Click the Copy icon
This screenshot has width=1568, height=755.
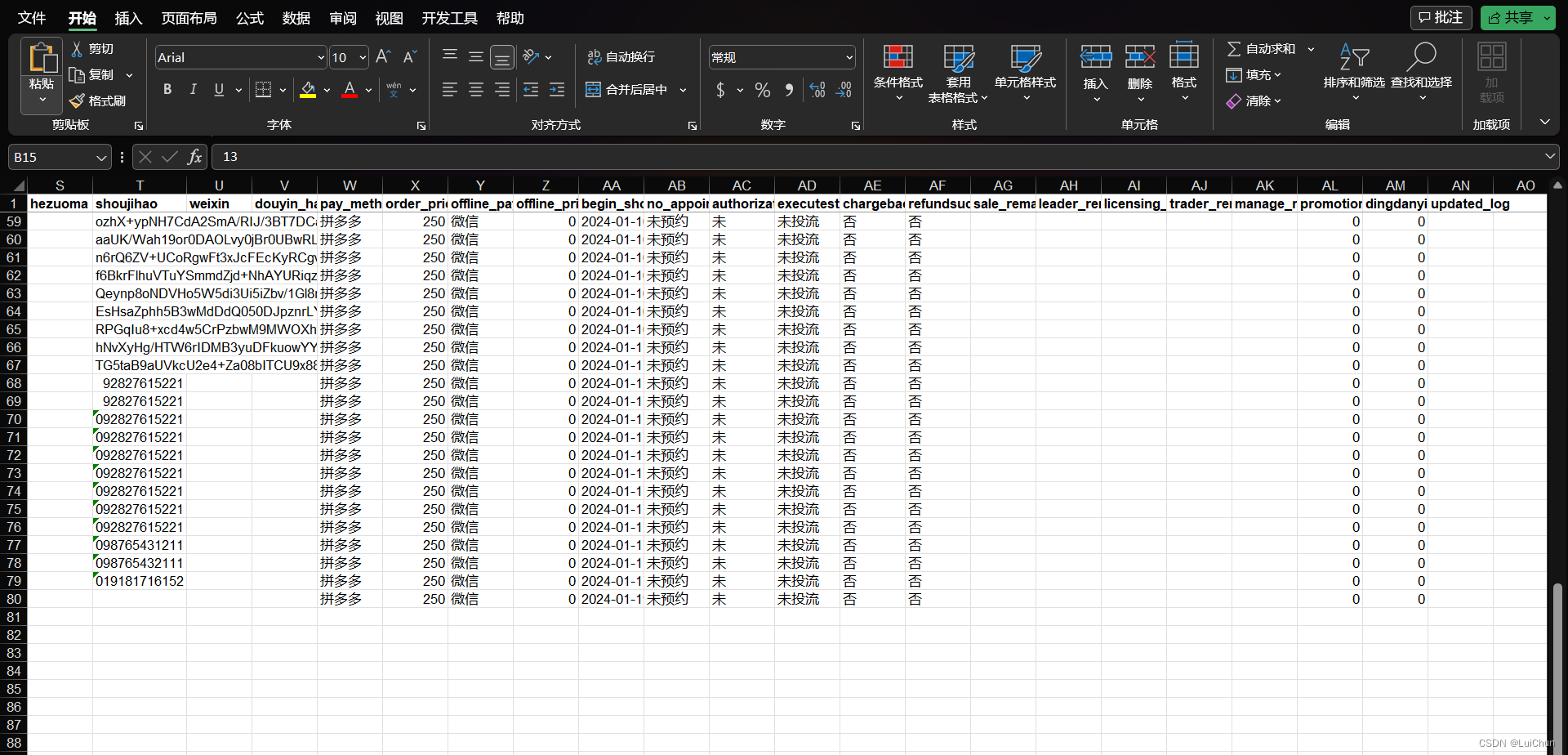(x=77, y=75)
